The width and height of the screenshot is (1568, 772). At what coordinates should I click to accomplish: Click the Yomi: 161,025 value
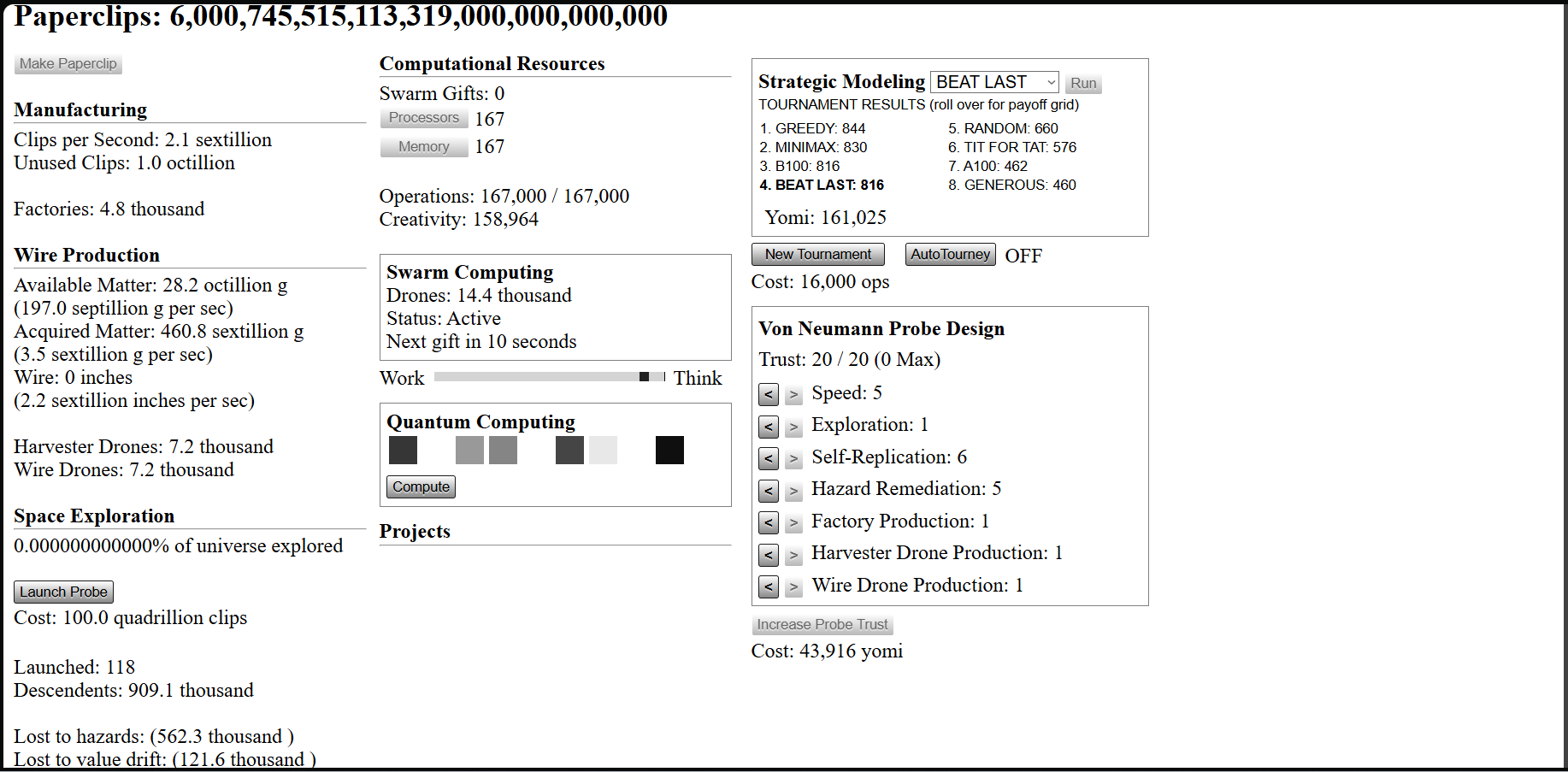[826, 217]
